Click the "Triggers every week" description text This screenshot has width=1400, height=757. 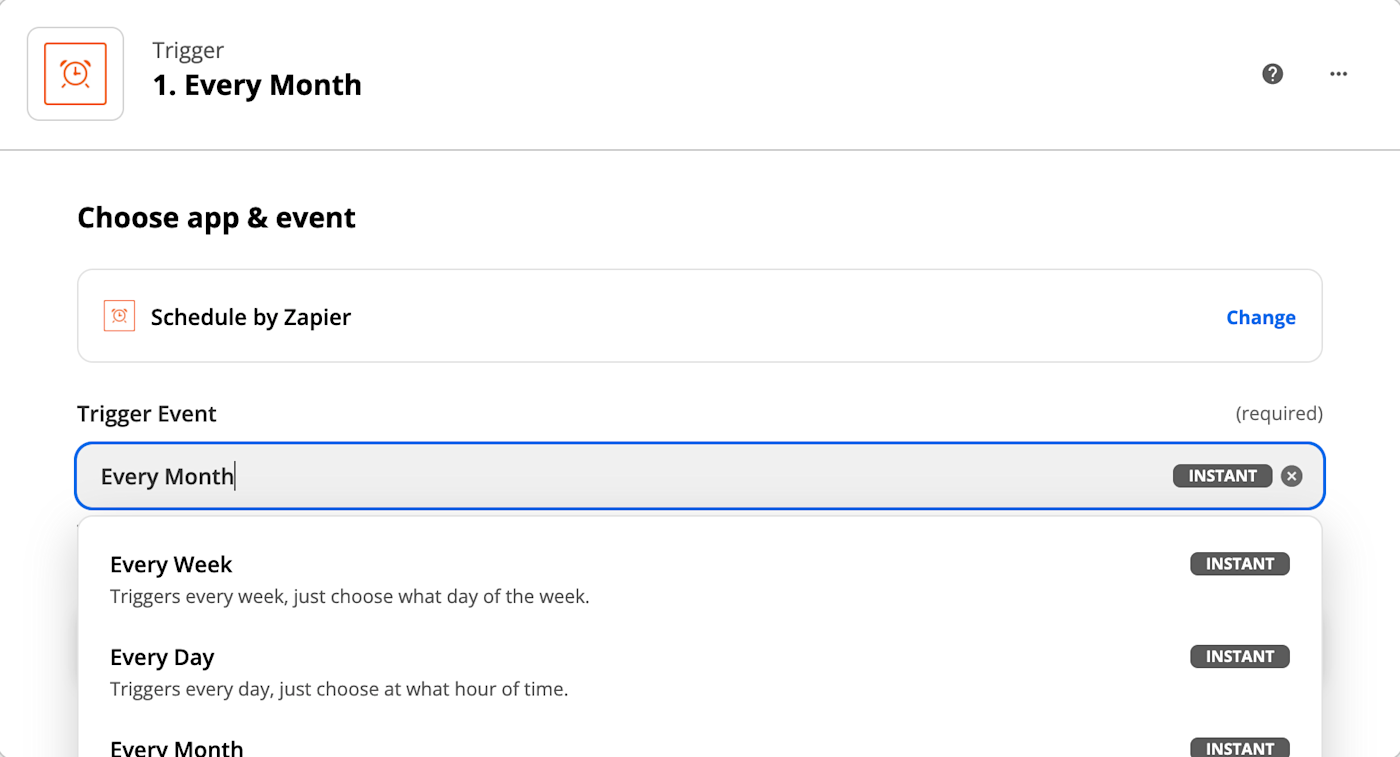(x=349, y=597)
